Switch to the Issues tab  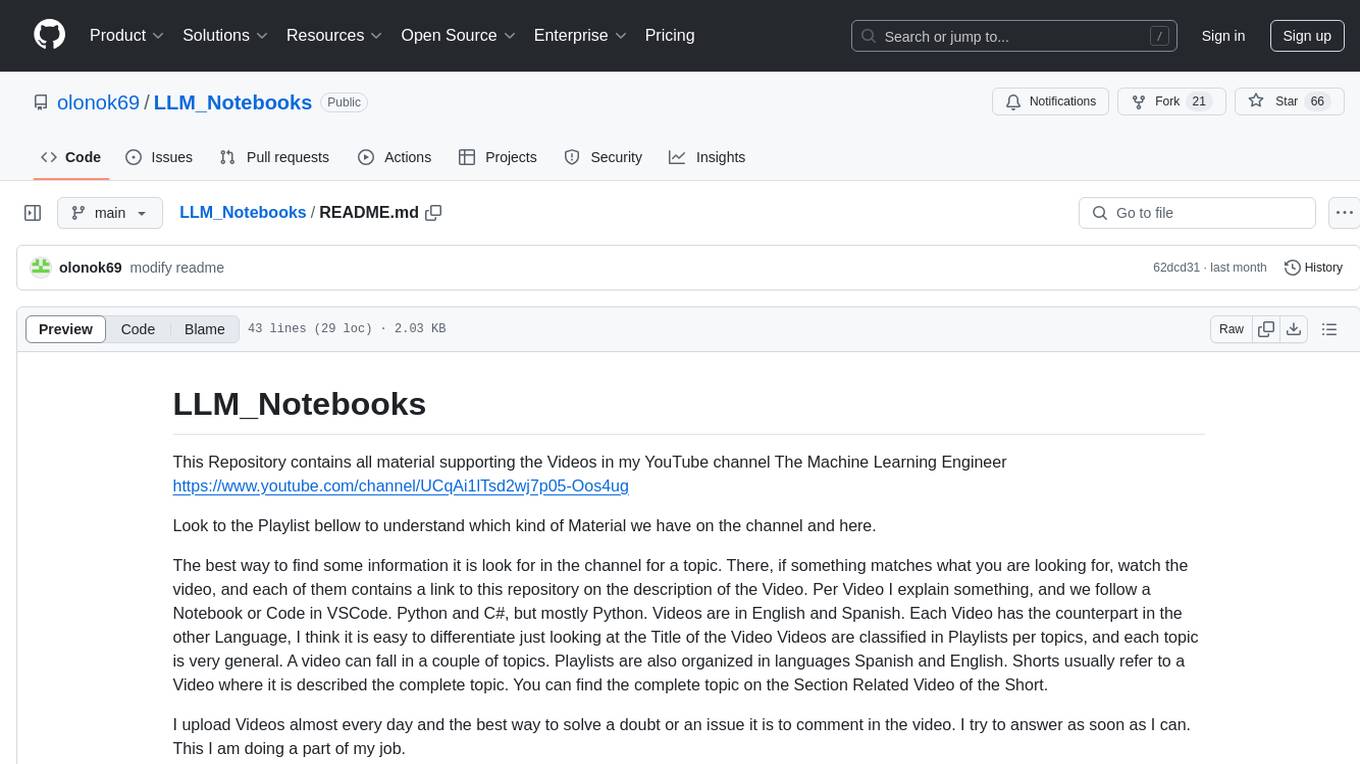pyautogui.click(x=159, y=157)
